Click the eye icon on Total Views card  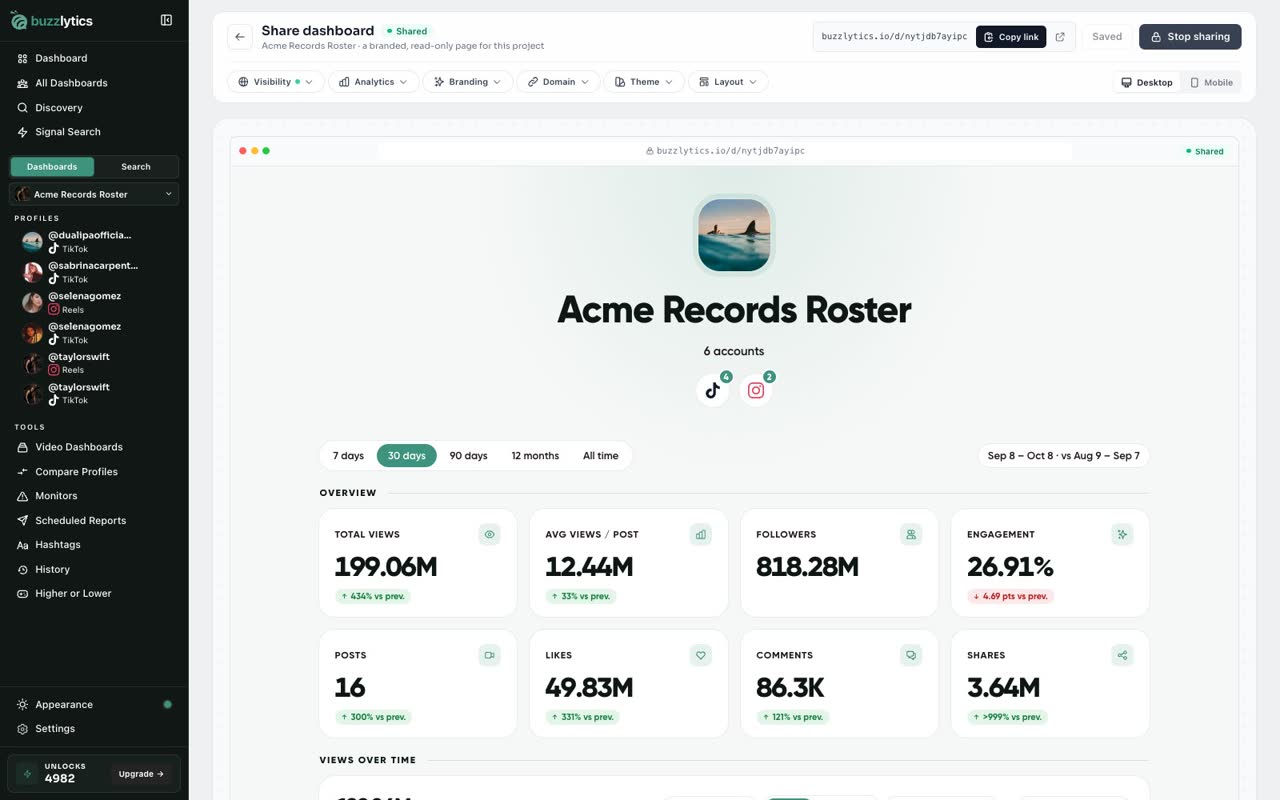click(x=490, y=535)
